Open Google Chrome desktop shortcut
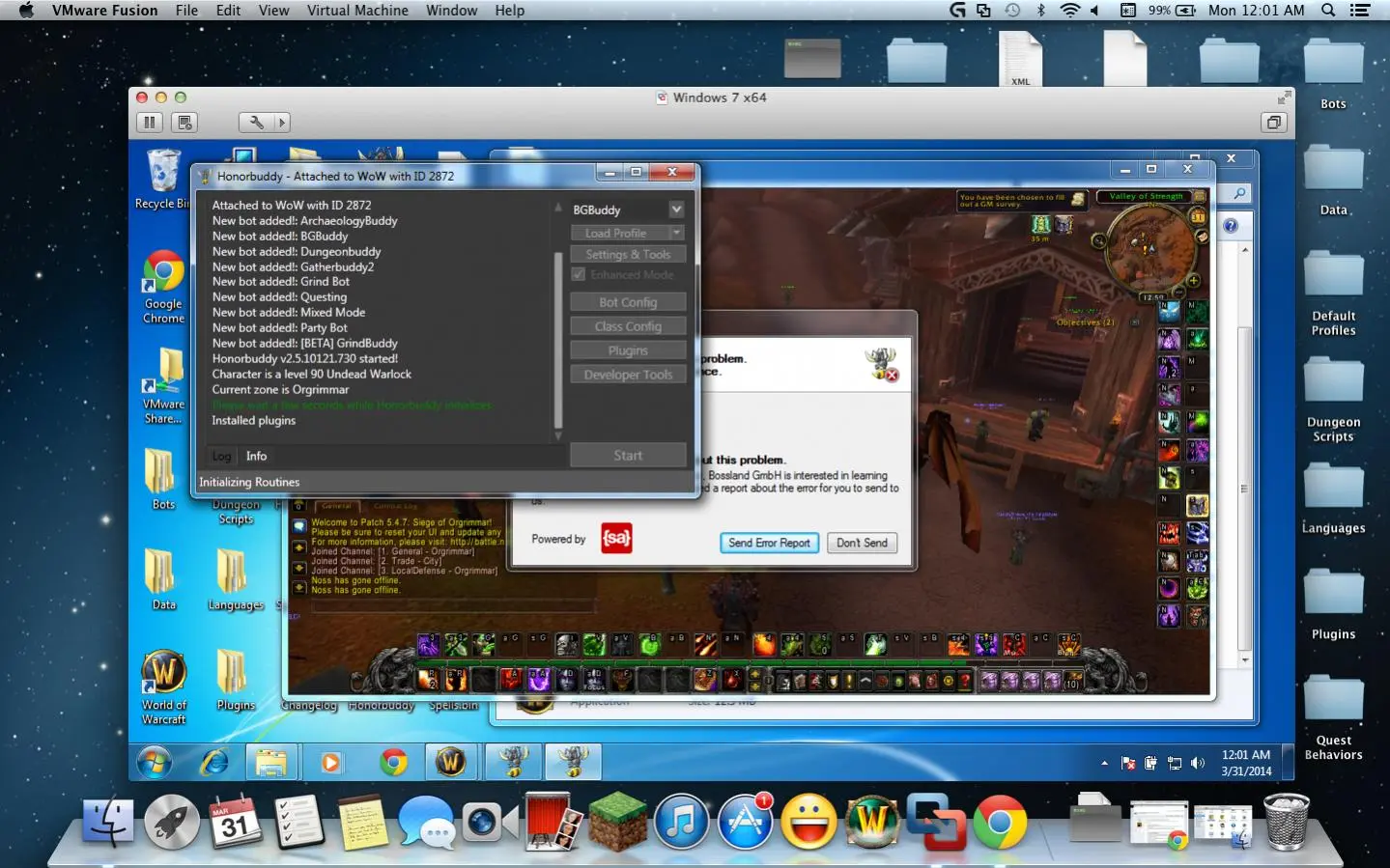The width and height of the screenshot is (1390, 868). point(163,287)
